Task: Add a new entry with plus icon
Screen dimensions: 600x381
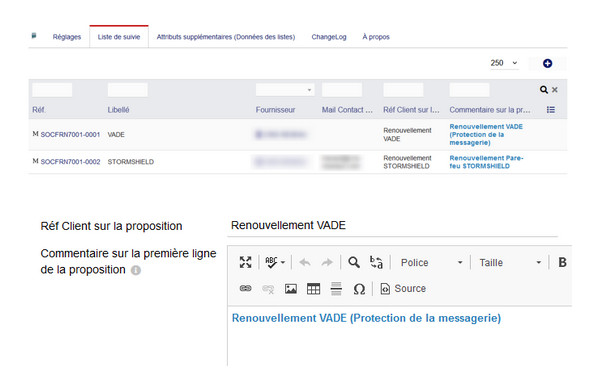Action: click(547, 64)
